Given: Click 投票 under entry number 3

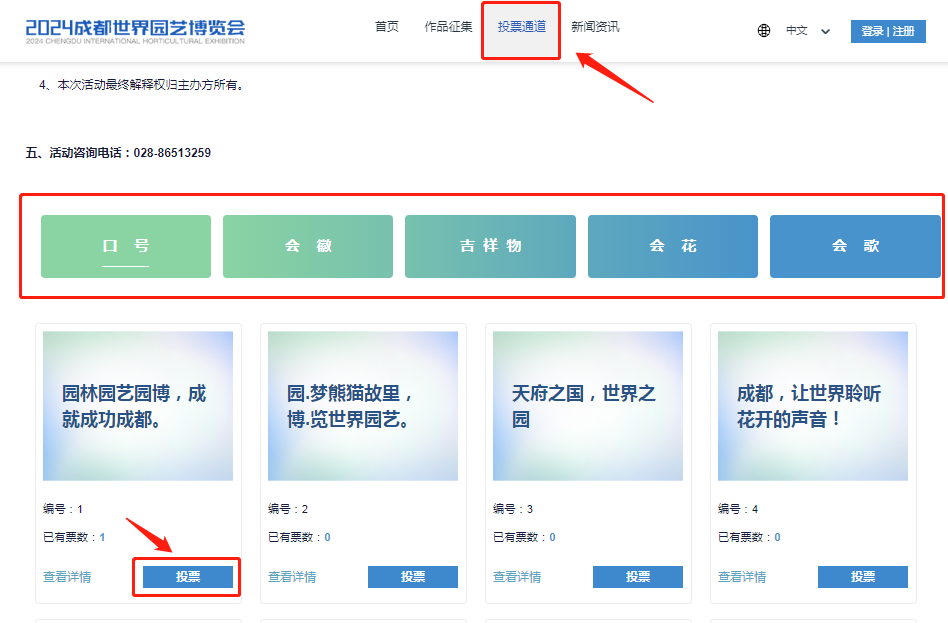Looking at the screenshot, I should pos(638,577).
